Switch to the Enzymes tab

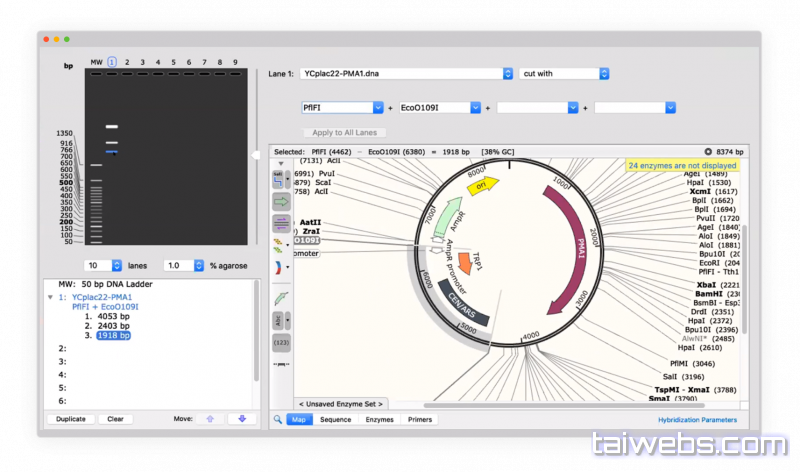(379, 420)
